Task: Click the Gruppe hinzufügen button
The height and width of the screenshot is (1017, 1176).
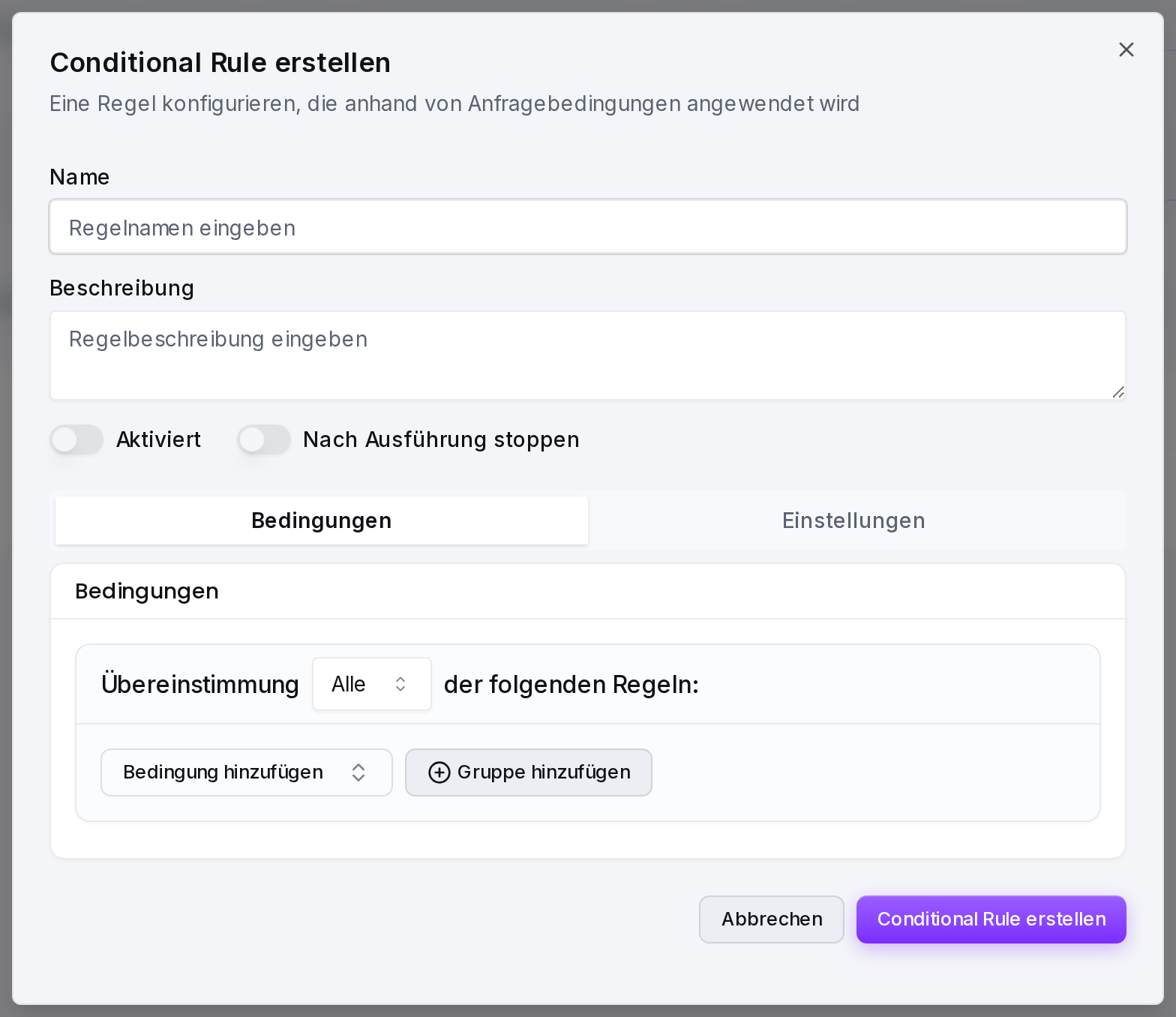Action: 529,772
